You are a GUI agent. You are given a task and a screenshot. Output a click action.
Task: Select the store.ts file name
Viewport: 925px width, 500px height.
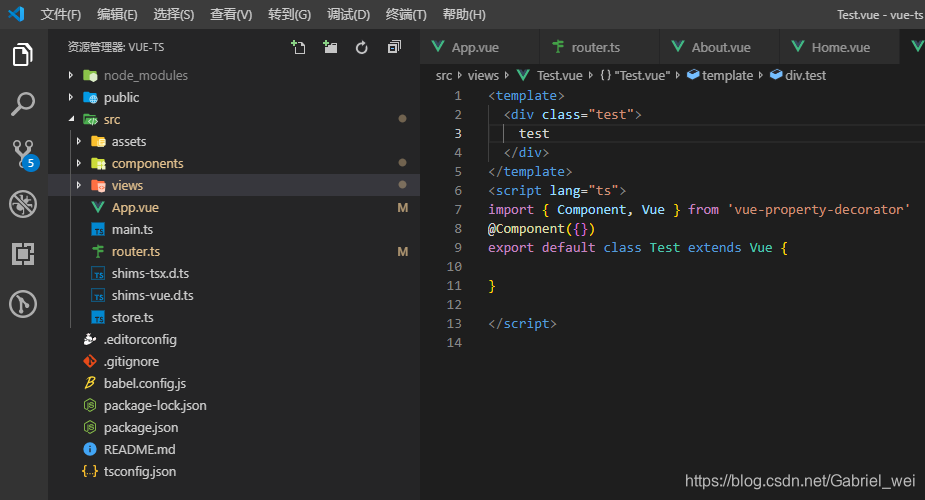tap(133, 317)
